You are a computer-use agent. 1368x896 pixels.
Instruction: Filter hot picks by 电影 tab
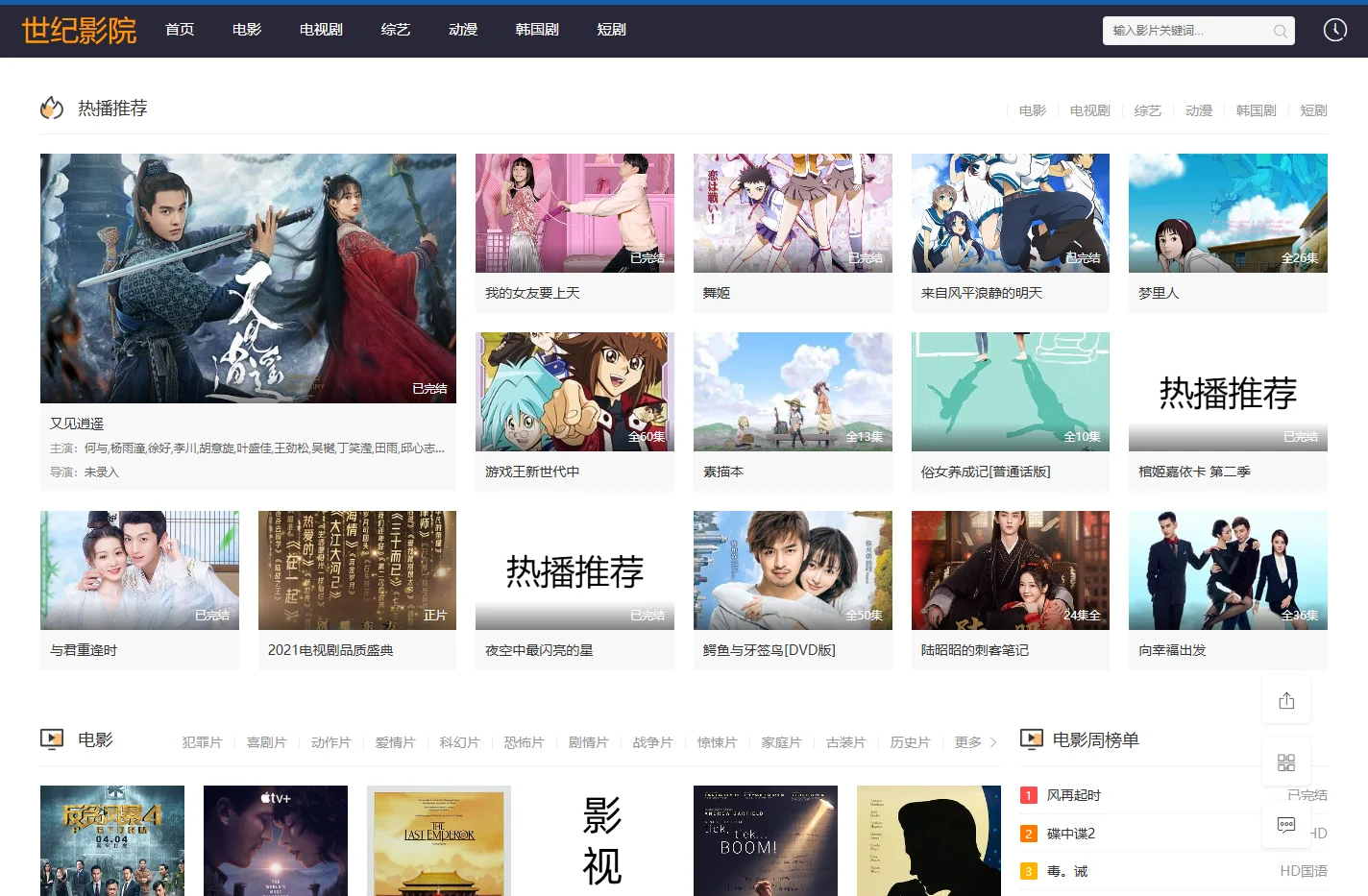point(1033,110)
